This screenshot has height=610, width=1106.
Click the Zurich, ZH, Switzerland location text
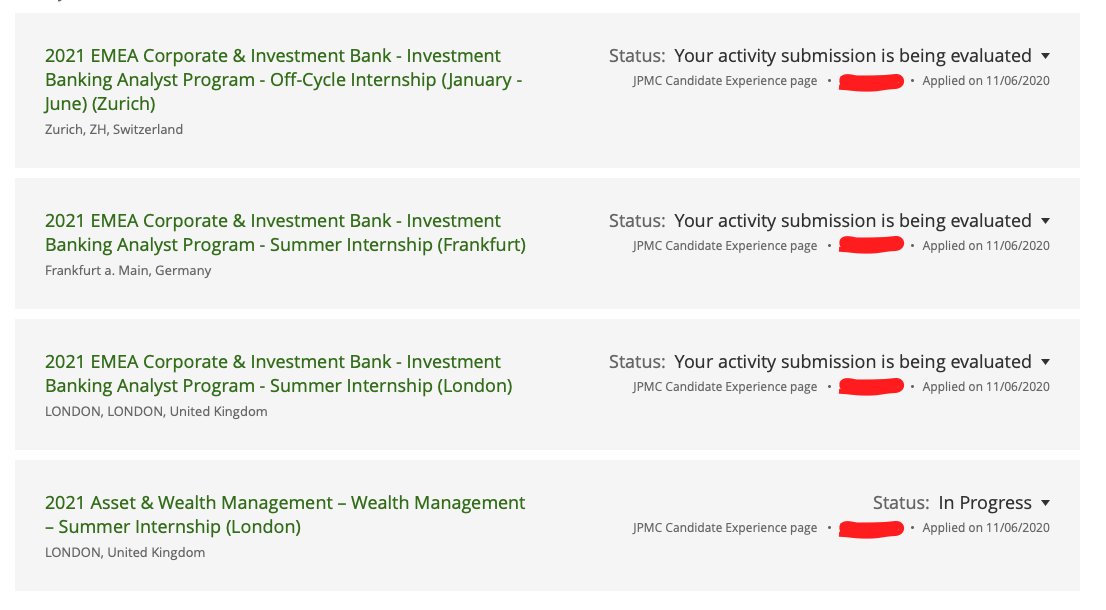point(114,129)
